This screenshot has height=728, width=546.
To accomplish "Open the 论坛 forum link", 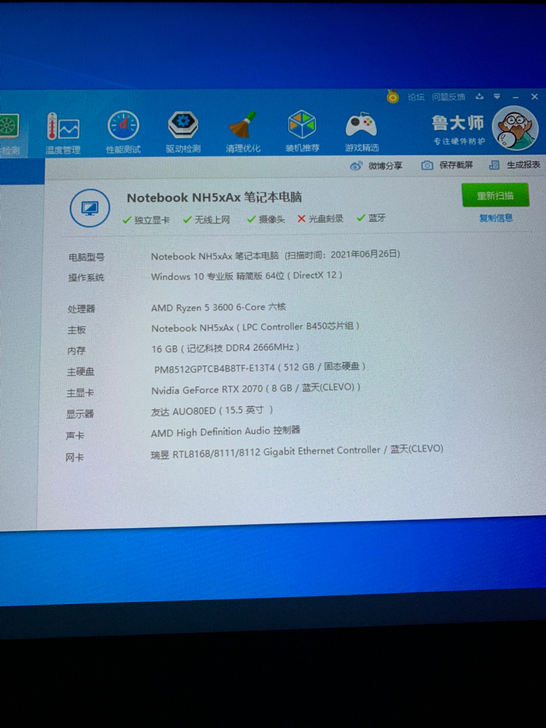I will 416,97.
